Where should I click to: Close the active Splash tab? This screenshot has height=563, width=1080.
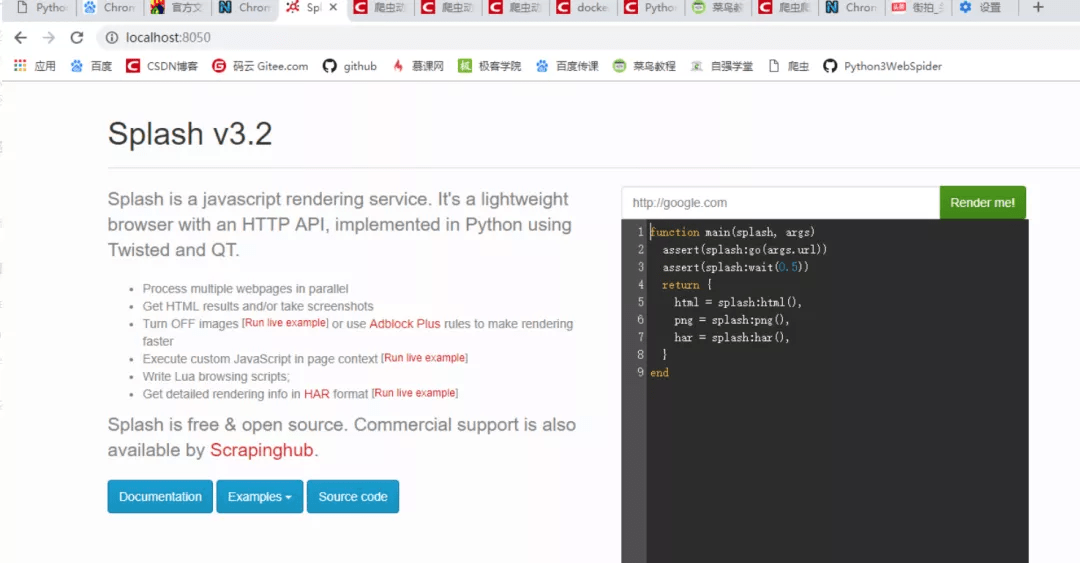(x=334, y=8)
